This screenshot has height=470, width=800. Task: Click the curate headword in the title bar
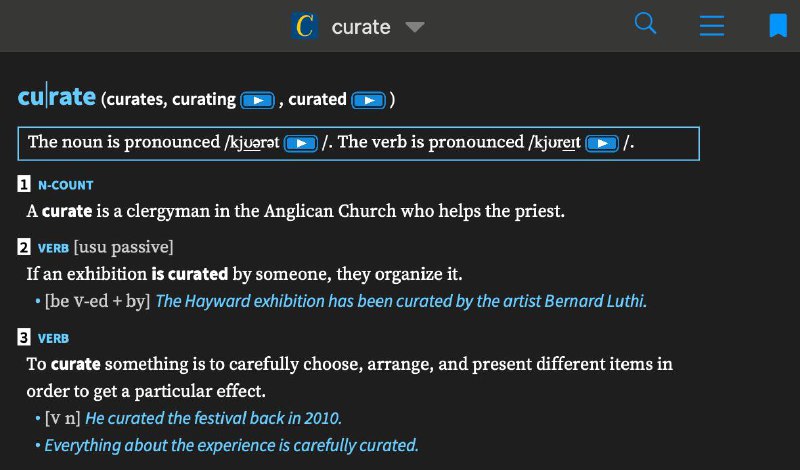tap(360, 27)
